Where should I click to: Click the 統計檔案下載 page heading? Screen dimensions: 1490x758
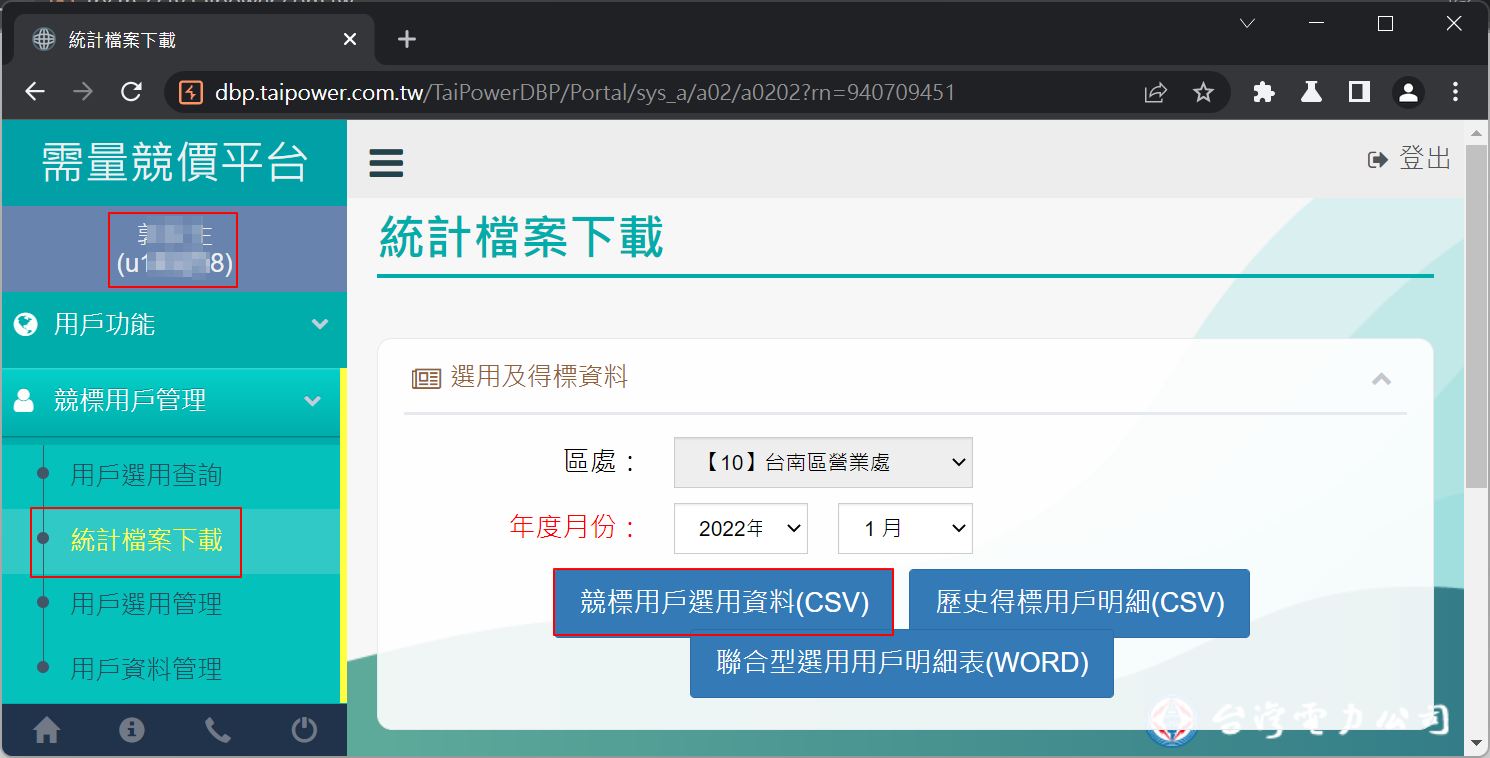(521, 238)
